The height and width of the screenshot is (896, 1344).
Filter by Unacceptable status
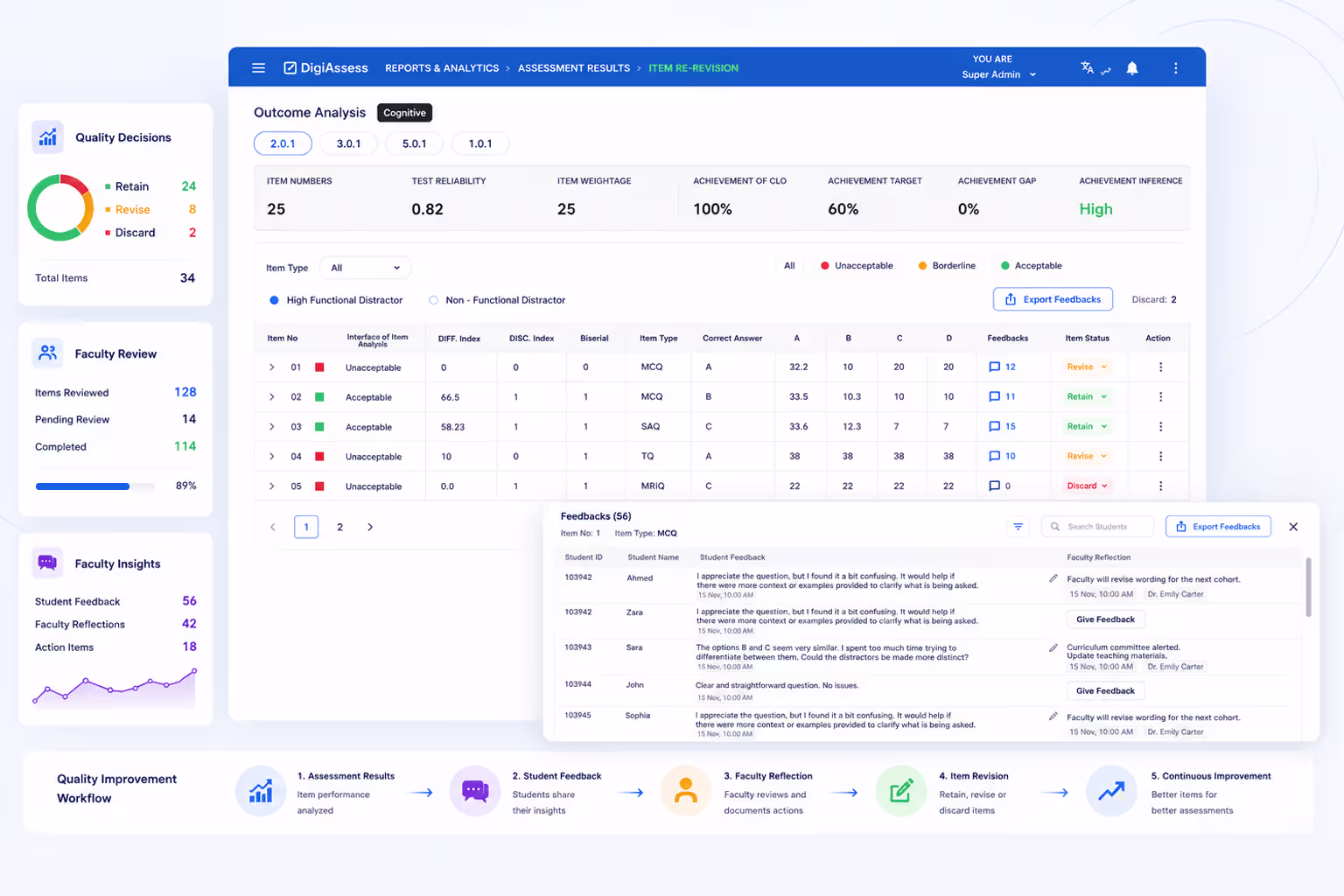(x=857, y=266)
